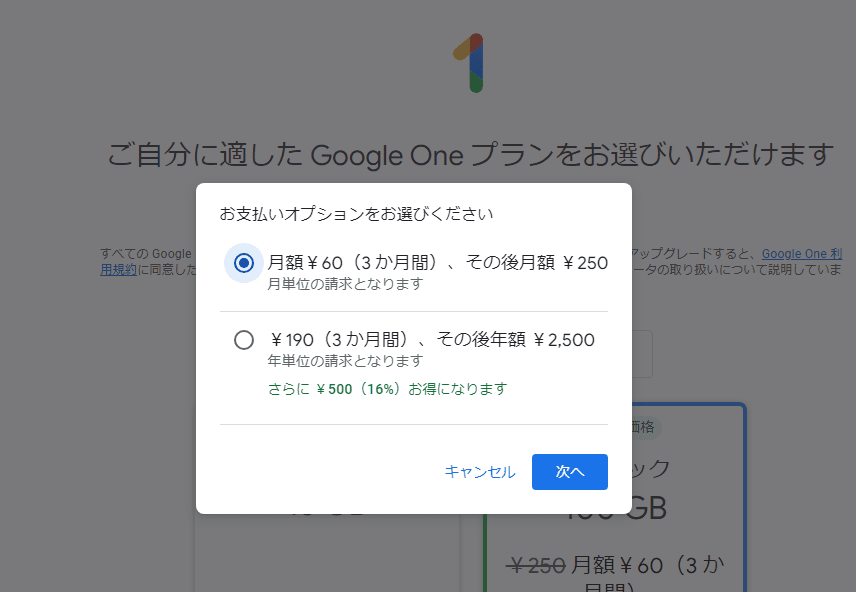Click the Google One プラン page heading
This screenshot has height=592, width=856.
click(471, 155)
